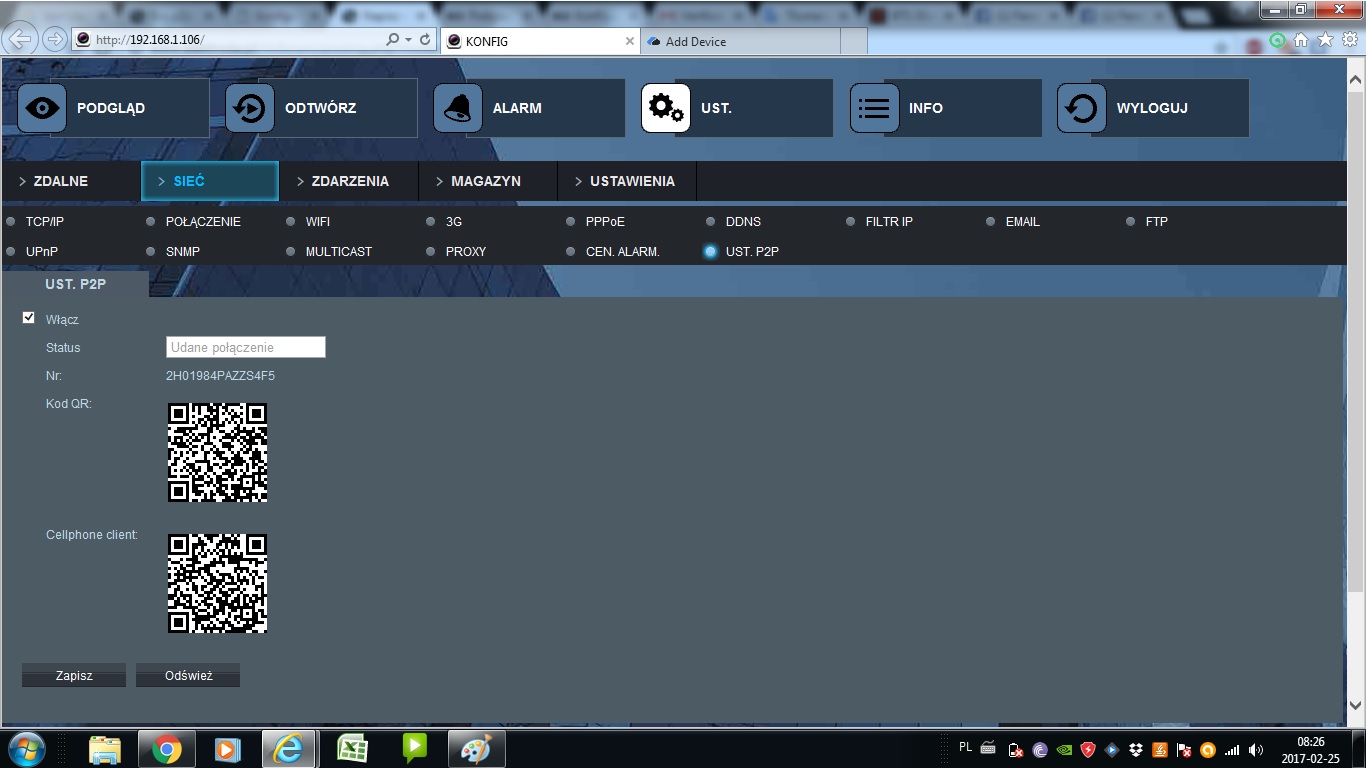Open the MAGAZYN settings section
Screen dimensions: 1366x768
(x=488, y=181)
